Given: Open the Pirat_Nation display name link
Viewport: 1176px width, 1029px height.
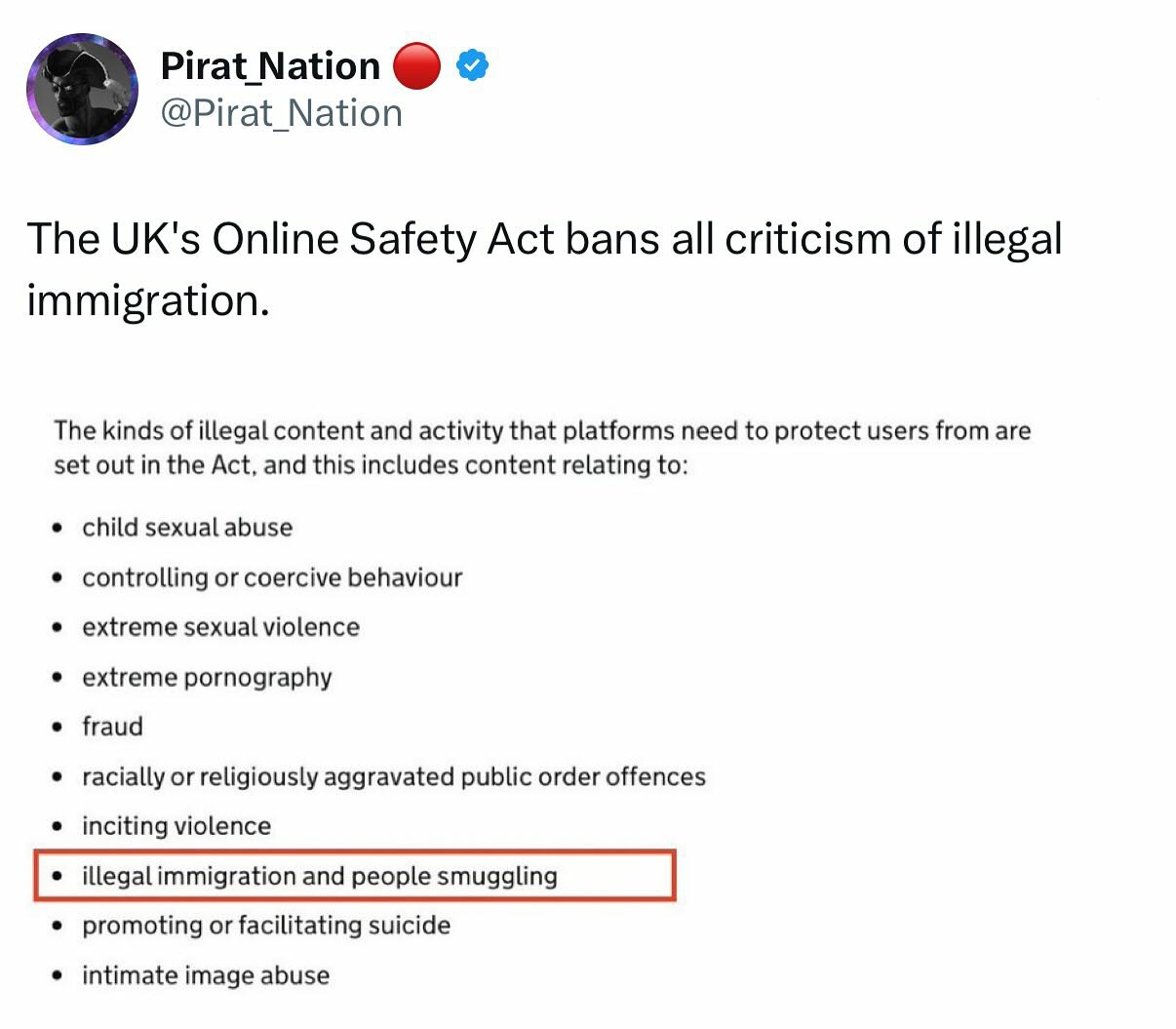Looking at the screenshot, I should [x=270, y=65].
